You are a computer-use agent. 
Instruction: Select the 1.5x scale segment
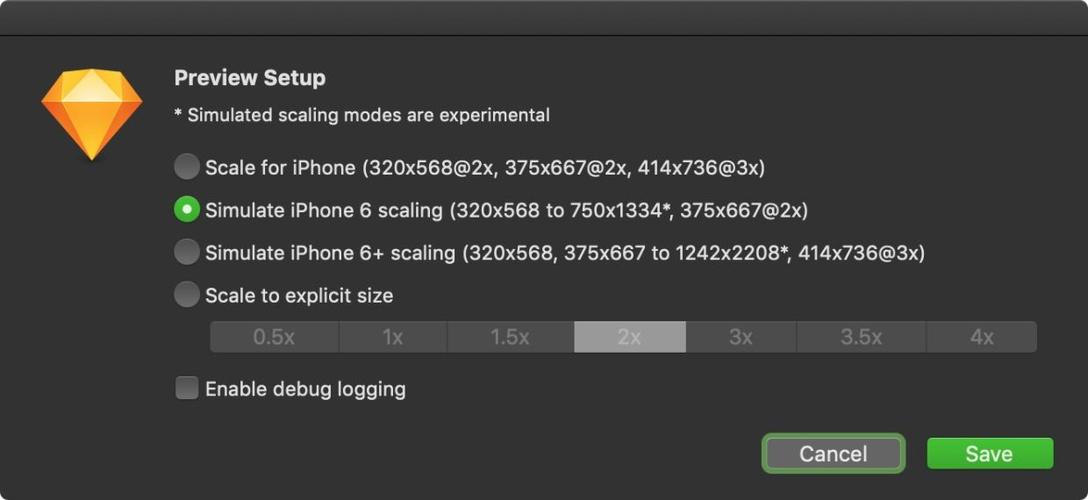tap(510, 337)
